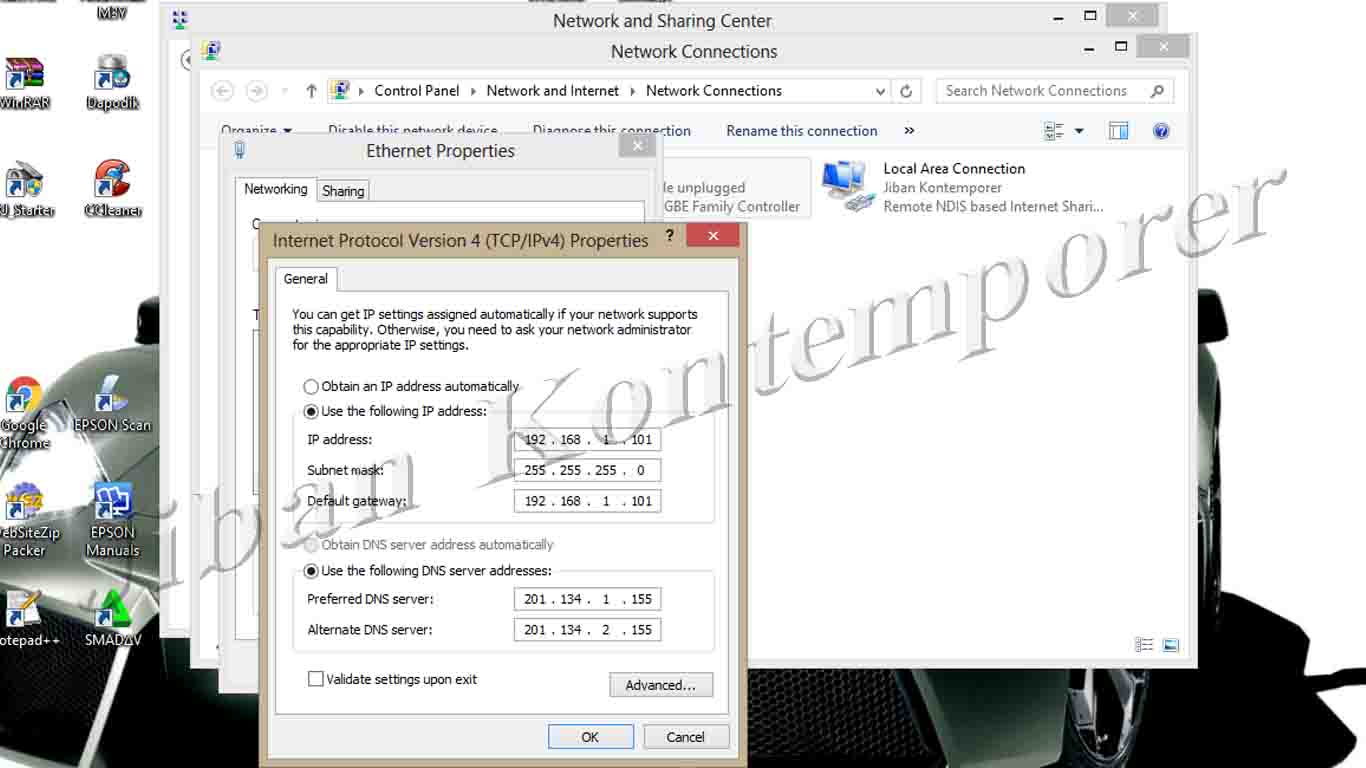Open SMADAV antivirus desktop icon
Viewport: 1366px width, 768px height.
pos(112,620)
